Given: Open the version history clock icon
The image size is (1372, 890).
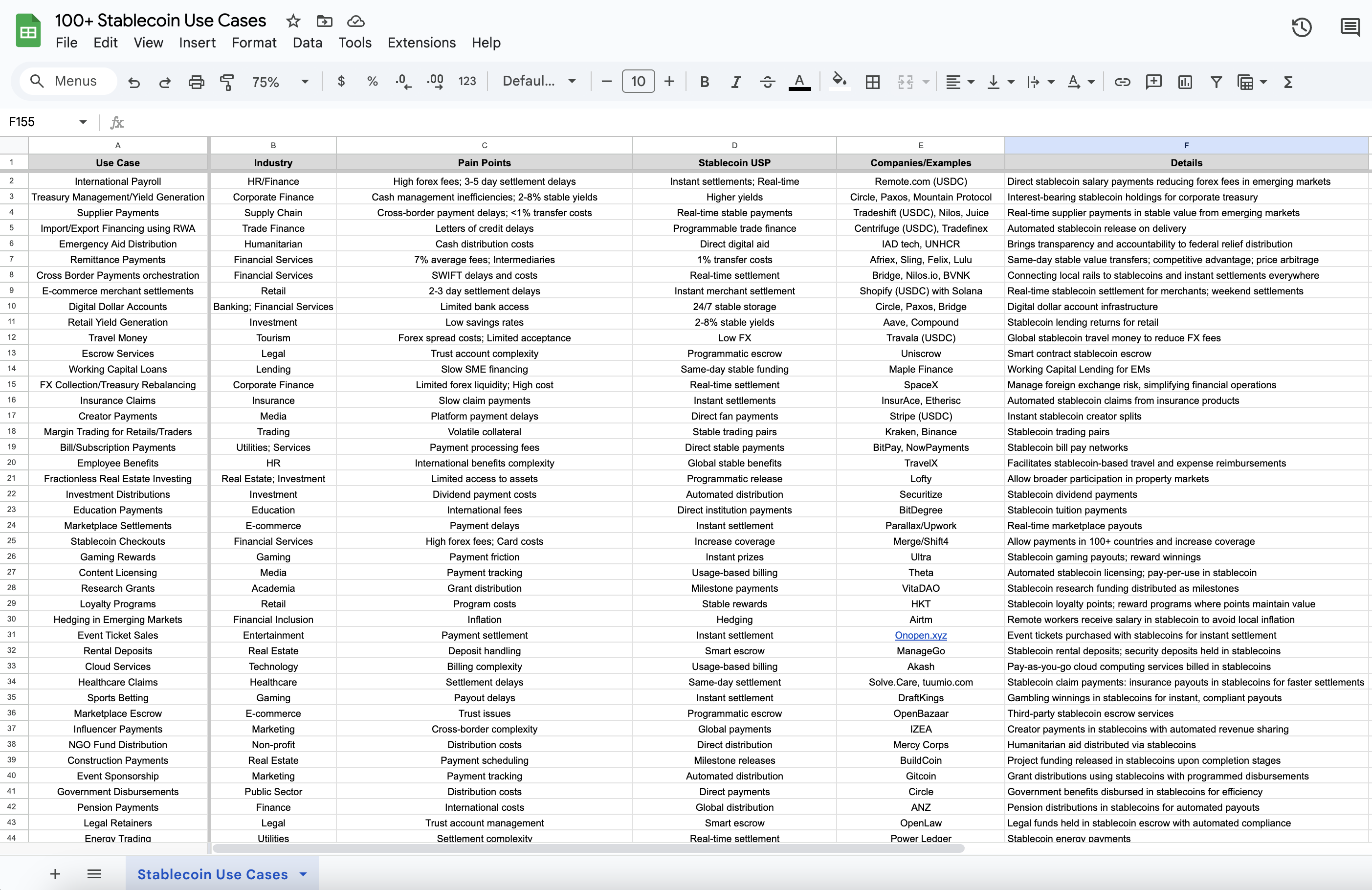Looking at the screenshot, I should (x=1301, y=27).
